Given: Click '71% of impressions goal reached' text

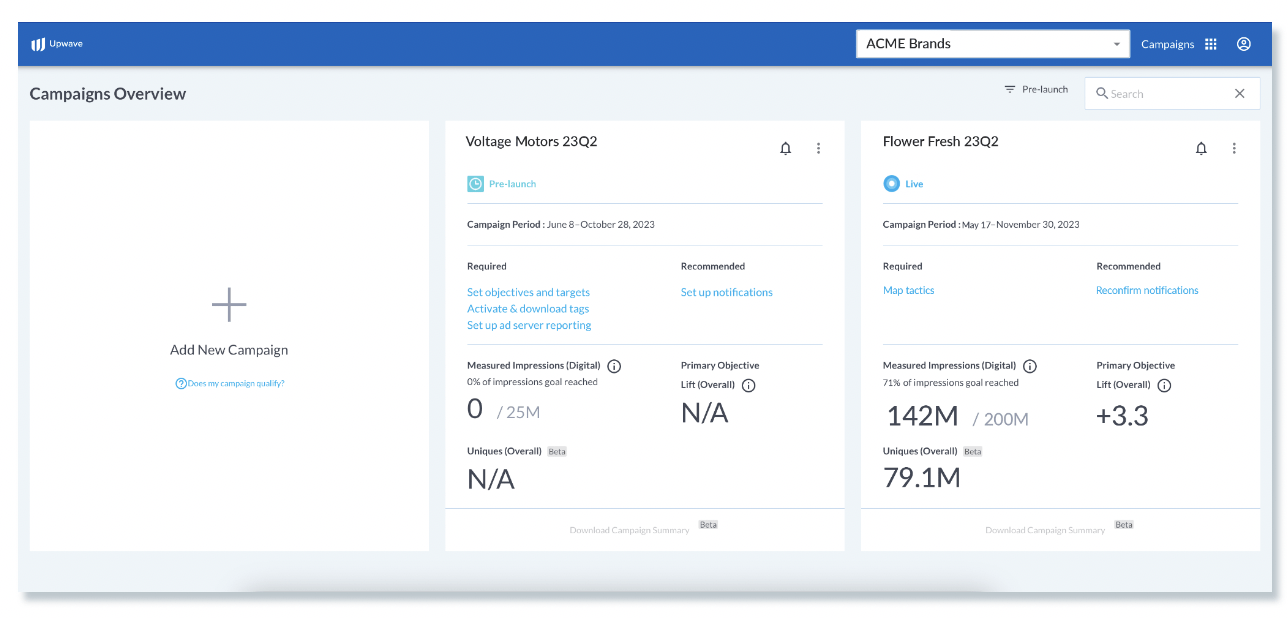Looking at the screenshot, I should point(951,383).
